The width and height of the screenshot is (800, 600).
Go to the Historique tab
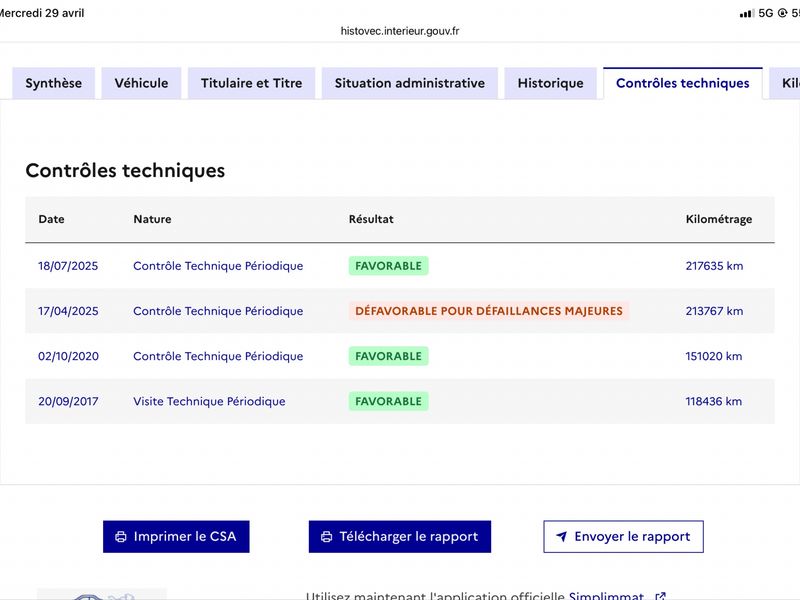coord(551,83)
